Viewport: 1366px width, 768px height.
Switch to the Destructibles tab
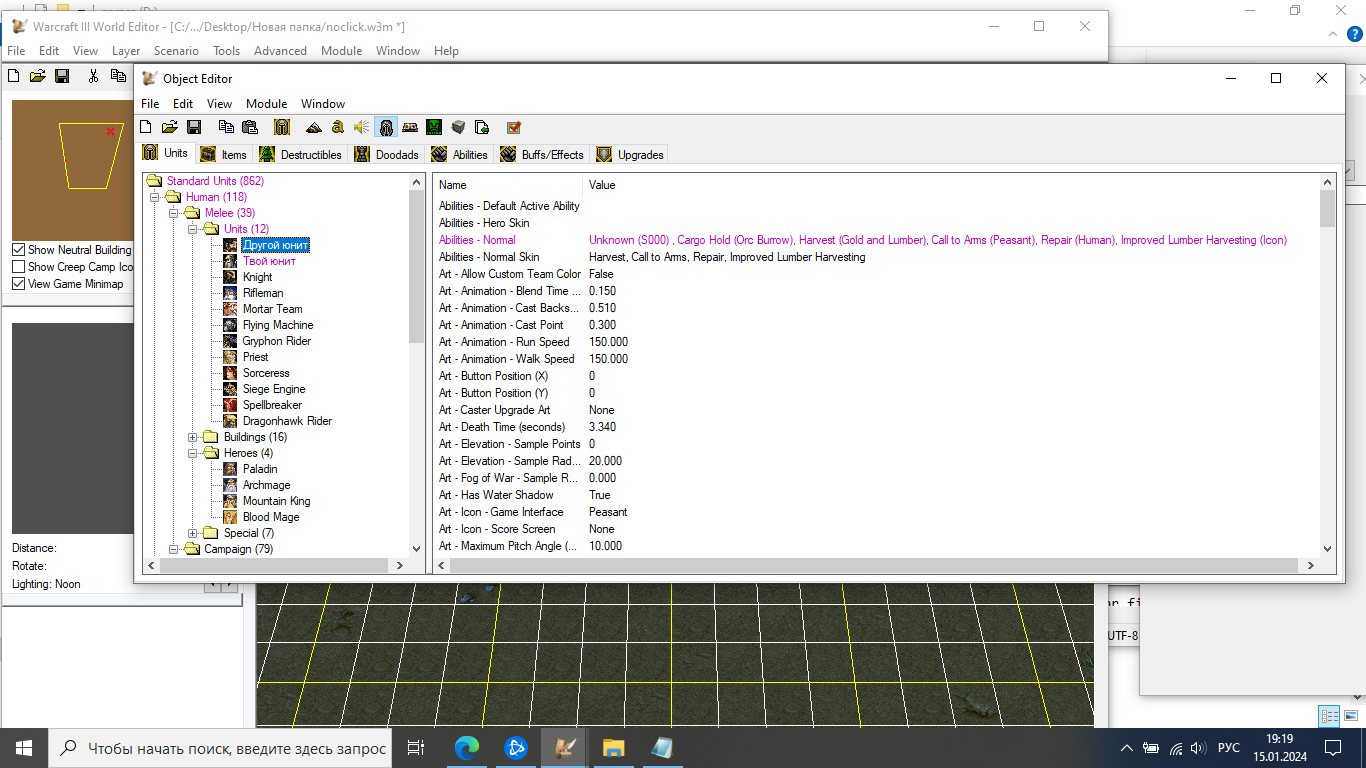coord(301,154)
